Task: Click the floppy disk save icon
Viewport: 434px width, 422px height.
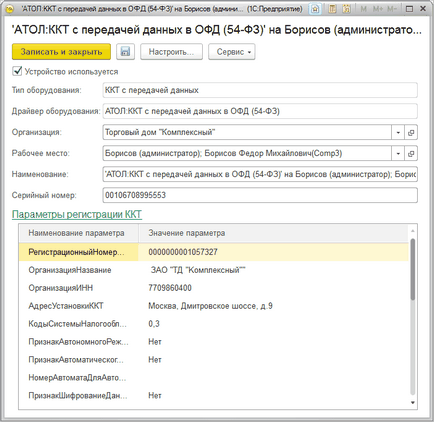Action: (125, 52)
